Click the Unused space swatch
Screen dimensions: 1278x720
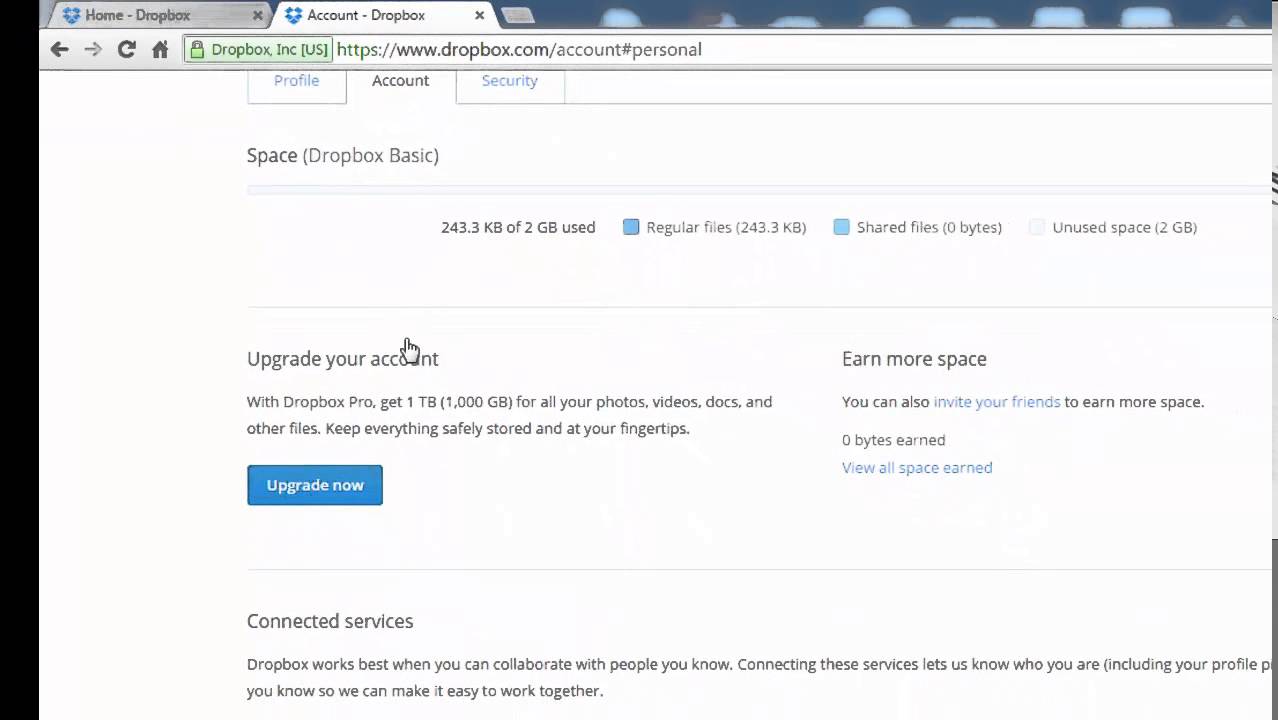1037,227
